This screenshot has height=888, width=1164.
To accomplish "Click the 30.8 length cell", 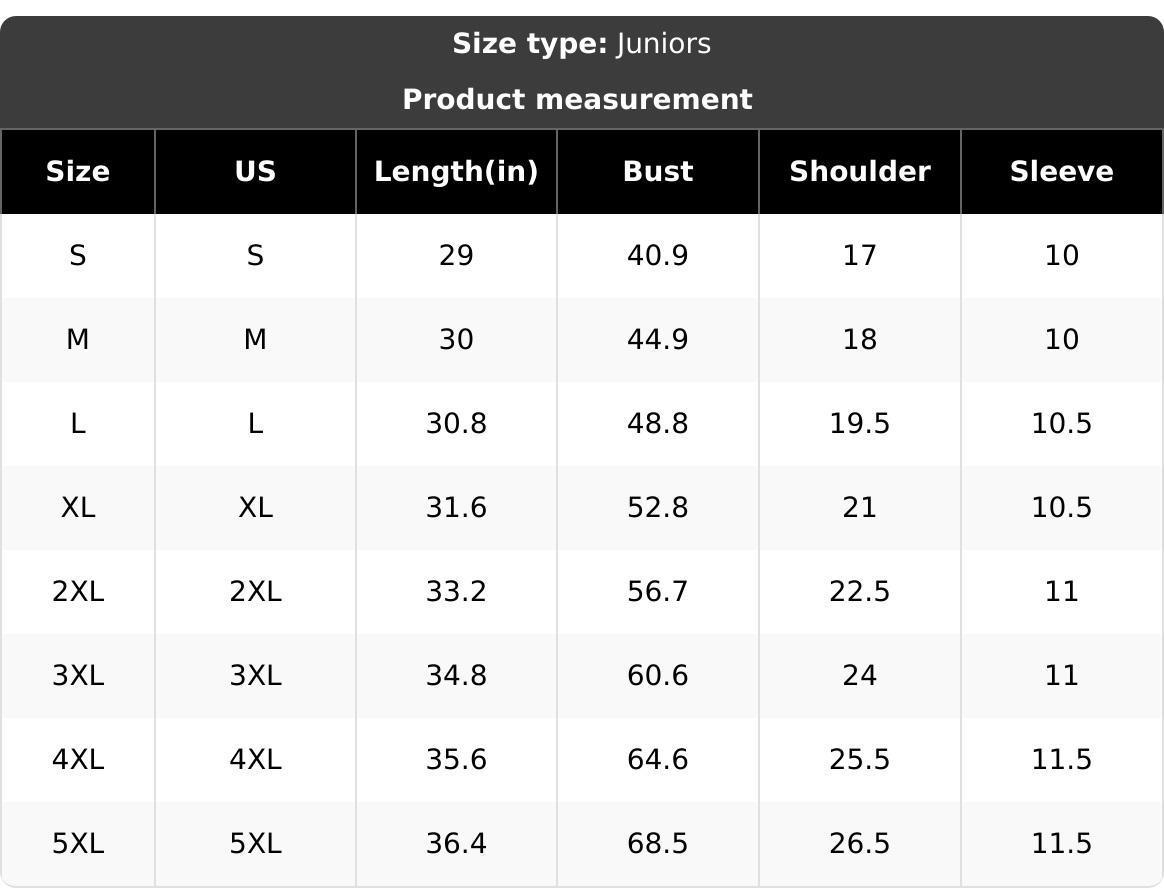I will point(456,424).
